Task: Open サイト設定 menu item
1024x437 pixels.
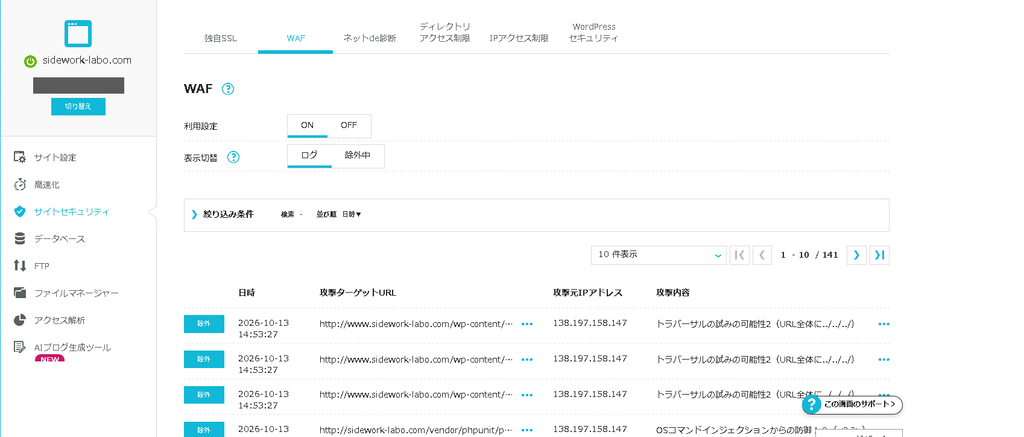Action: (x=55, y=157)
